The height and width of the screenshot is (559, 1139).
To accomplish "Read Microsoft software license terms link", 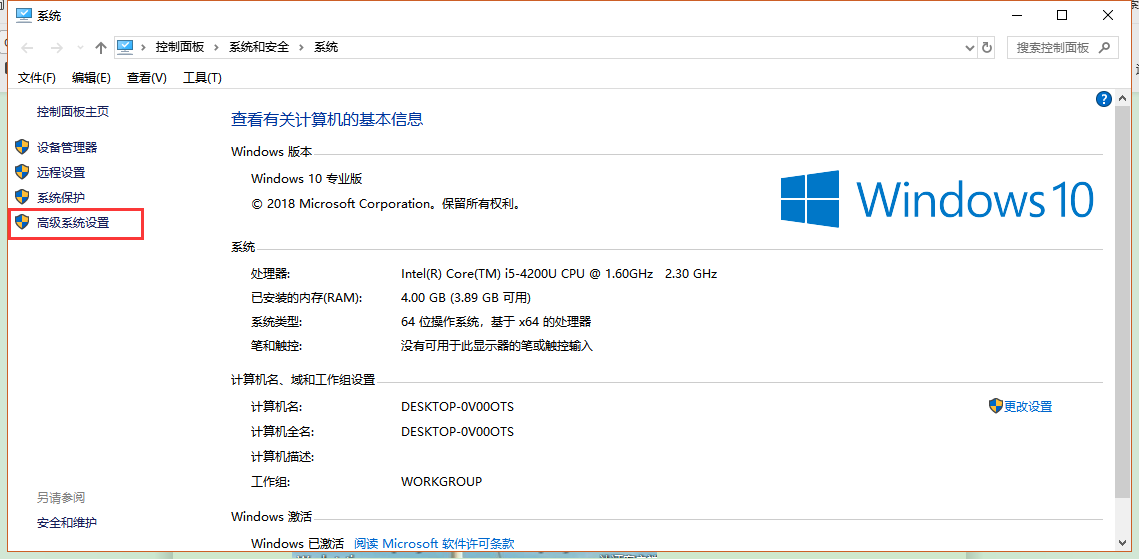I will click(x=434, y=543).
